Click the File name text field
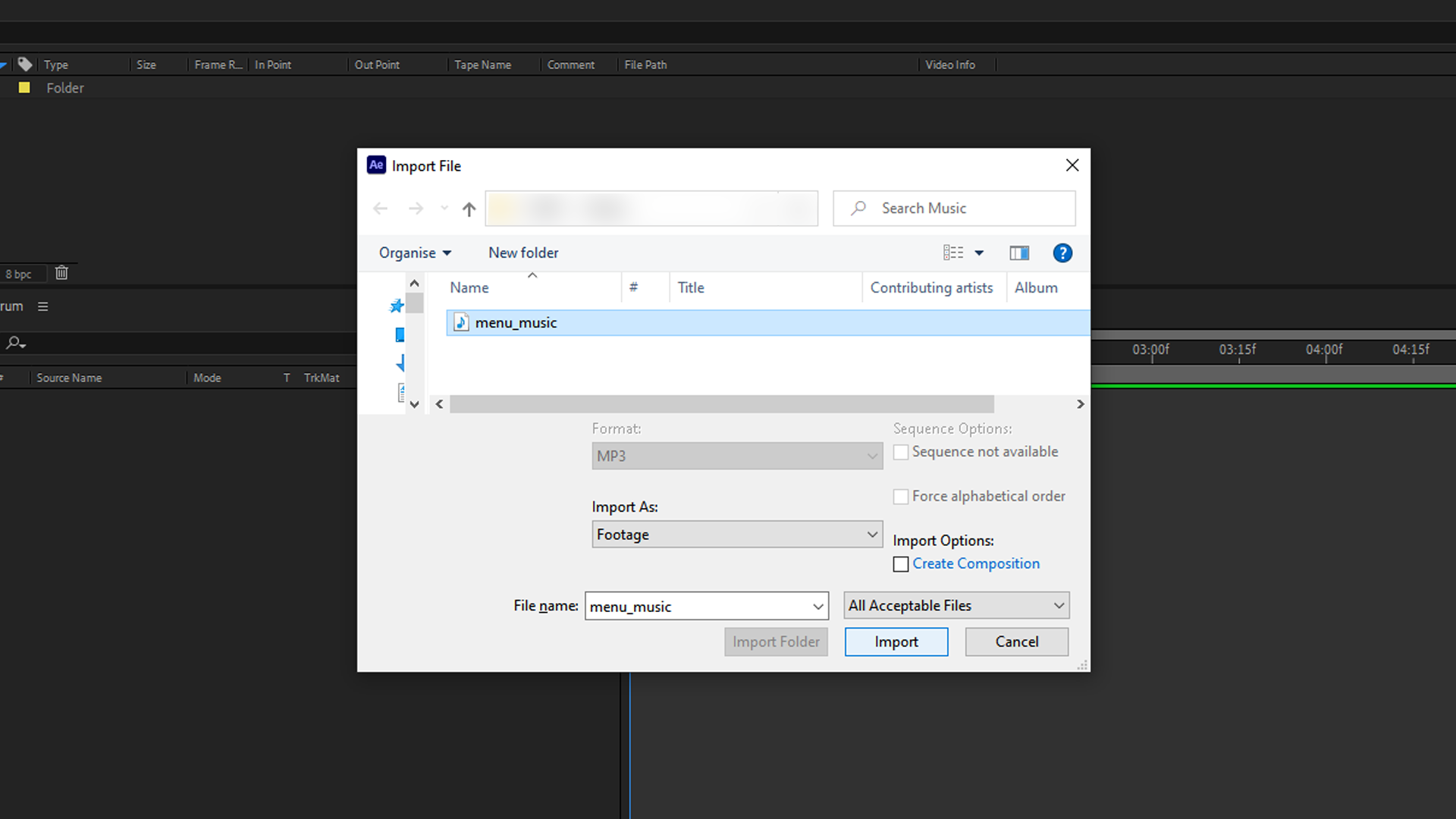 (698, 607)
